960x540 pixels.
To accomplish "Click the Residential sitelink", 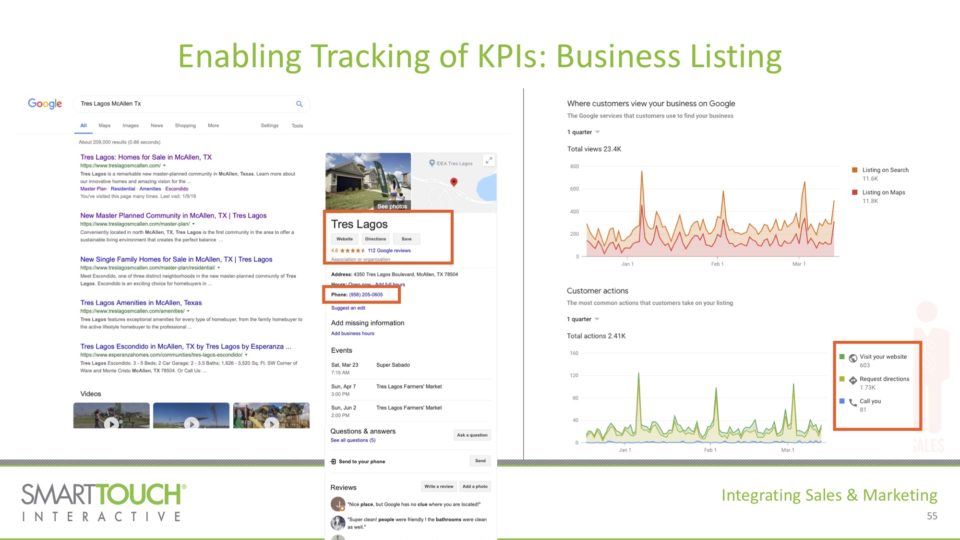I will 122,189.
